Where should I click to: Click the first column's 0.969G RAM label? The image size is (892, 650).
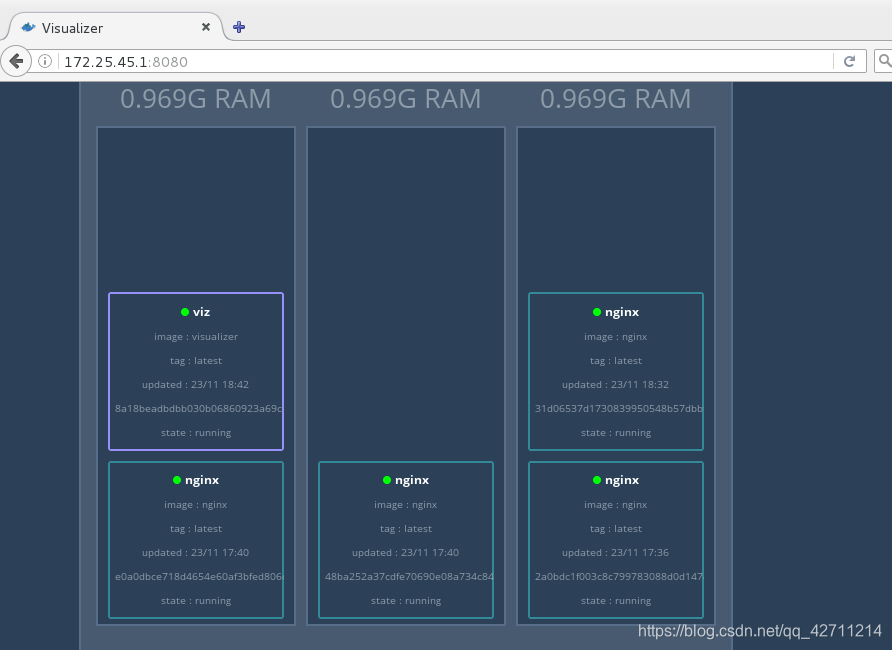pos(196,99)
